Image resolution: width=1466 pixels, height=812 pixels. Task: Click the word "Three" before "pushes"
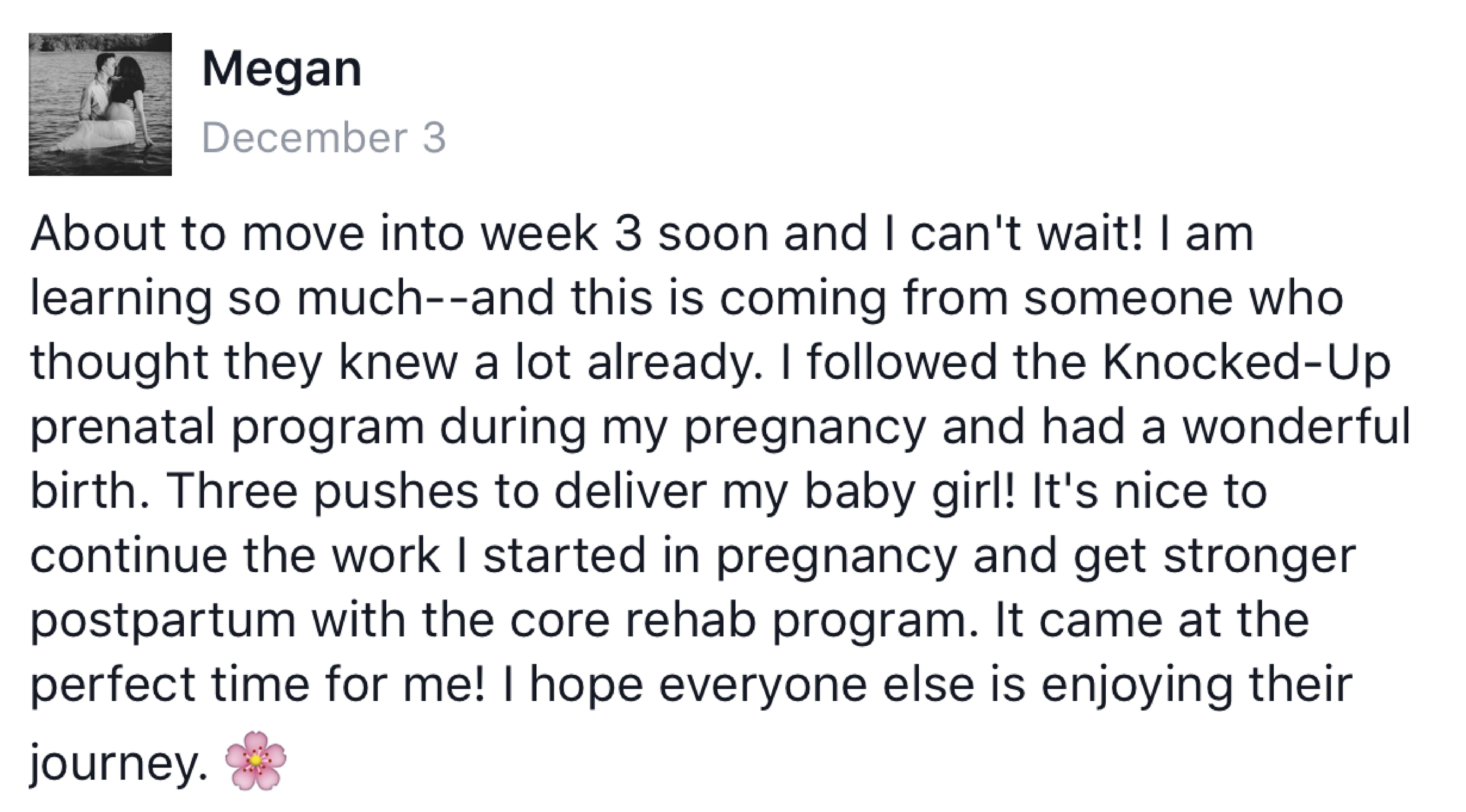(x=231, y=493)
